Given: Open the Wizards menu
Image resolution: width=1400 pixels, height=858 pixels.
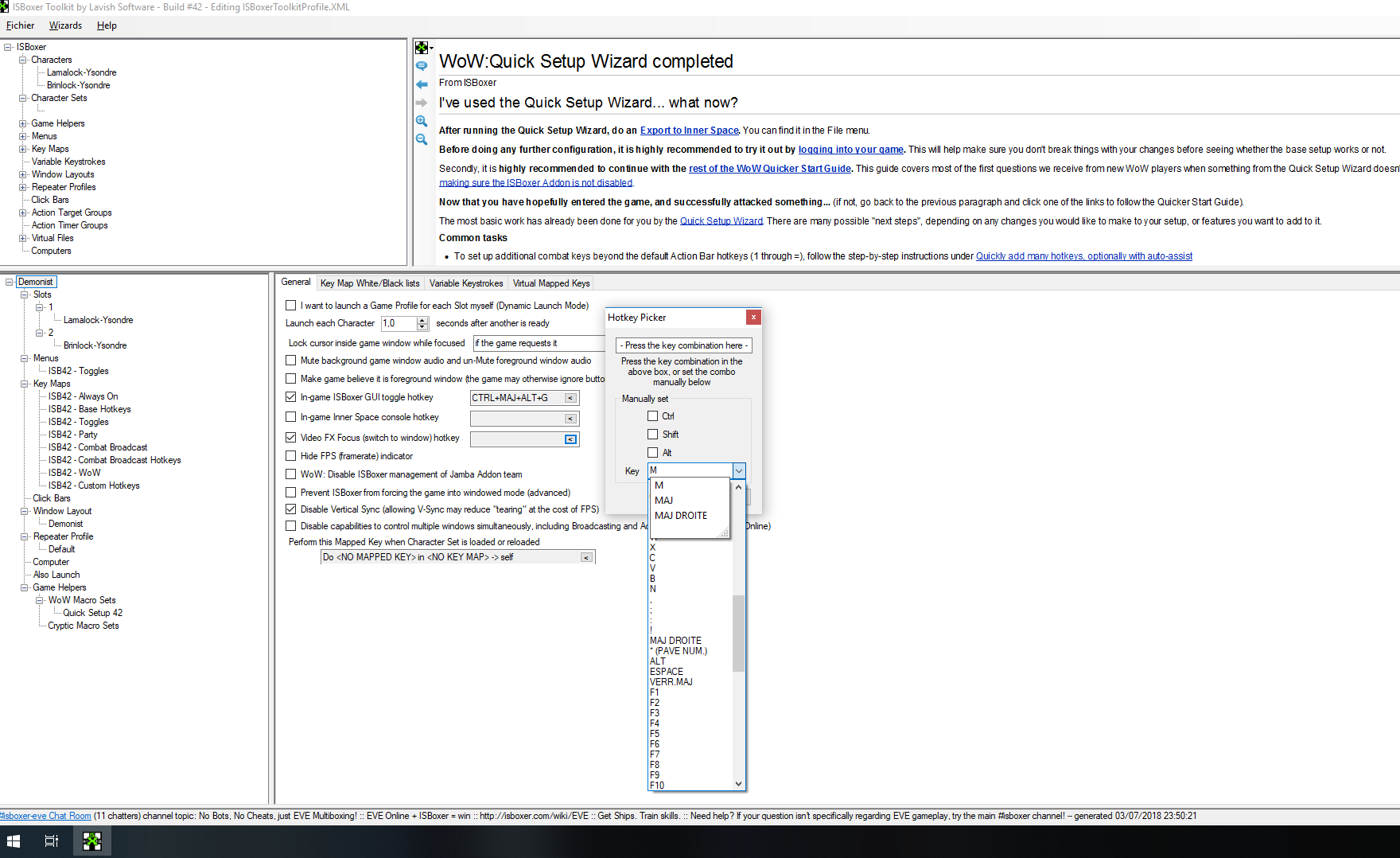Looking at the screenshot, I should tap(65, 25).
